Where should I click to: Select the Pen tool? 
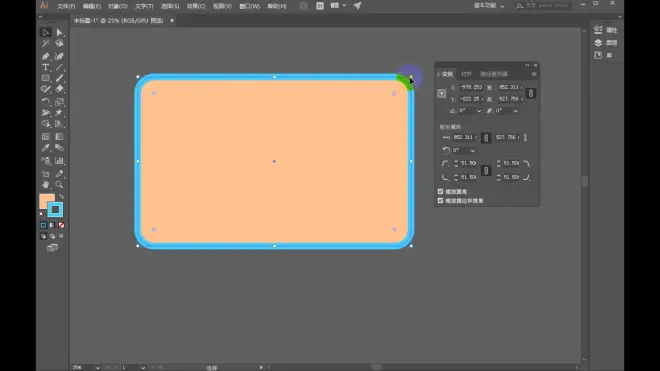click(45, 56)
